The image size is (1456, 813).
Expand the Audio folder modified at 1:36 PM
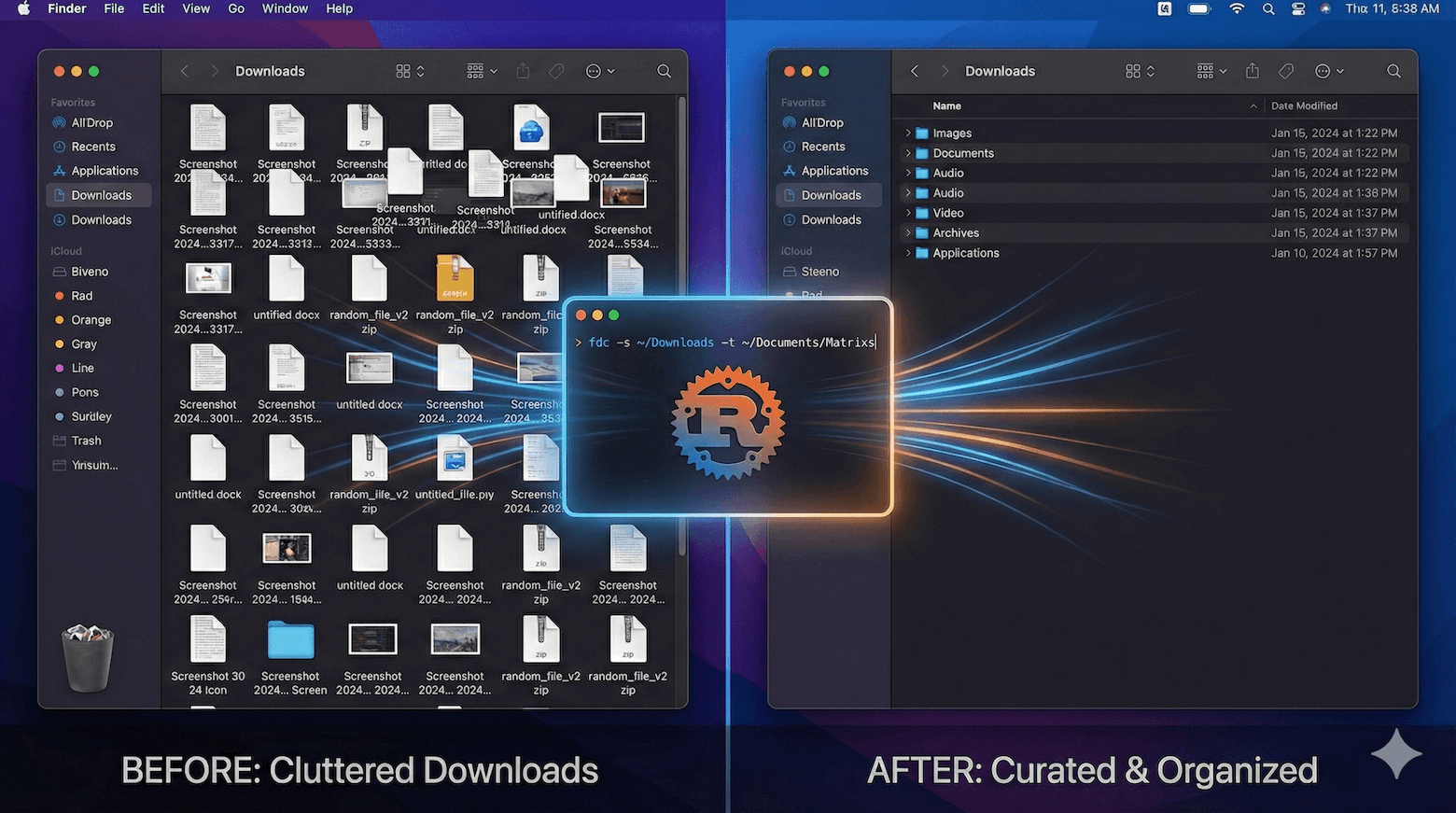pyautogui.click(x=908, y=193)
